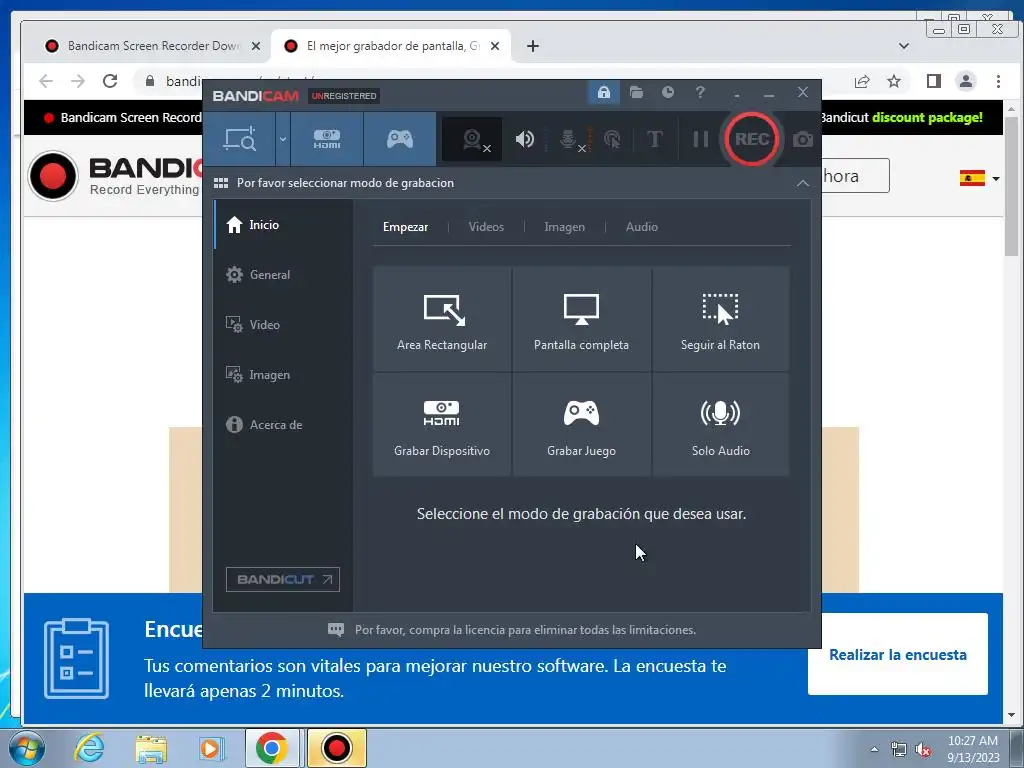This screenshot has width=1024, height=768.
Task: Select HDMI device recording mode in toolbar
Action: point(327,139)
